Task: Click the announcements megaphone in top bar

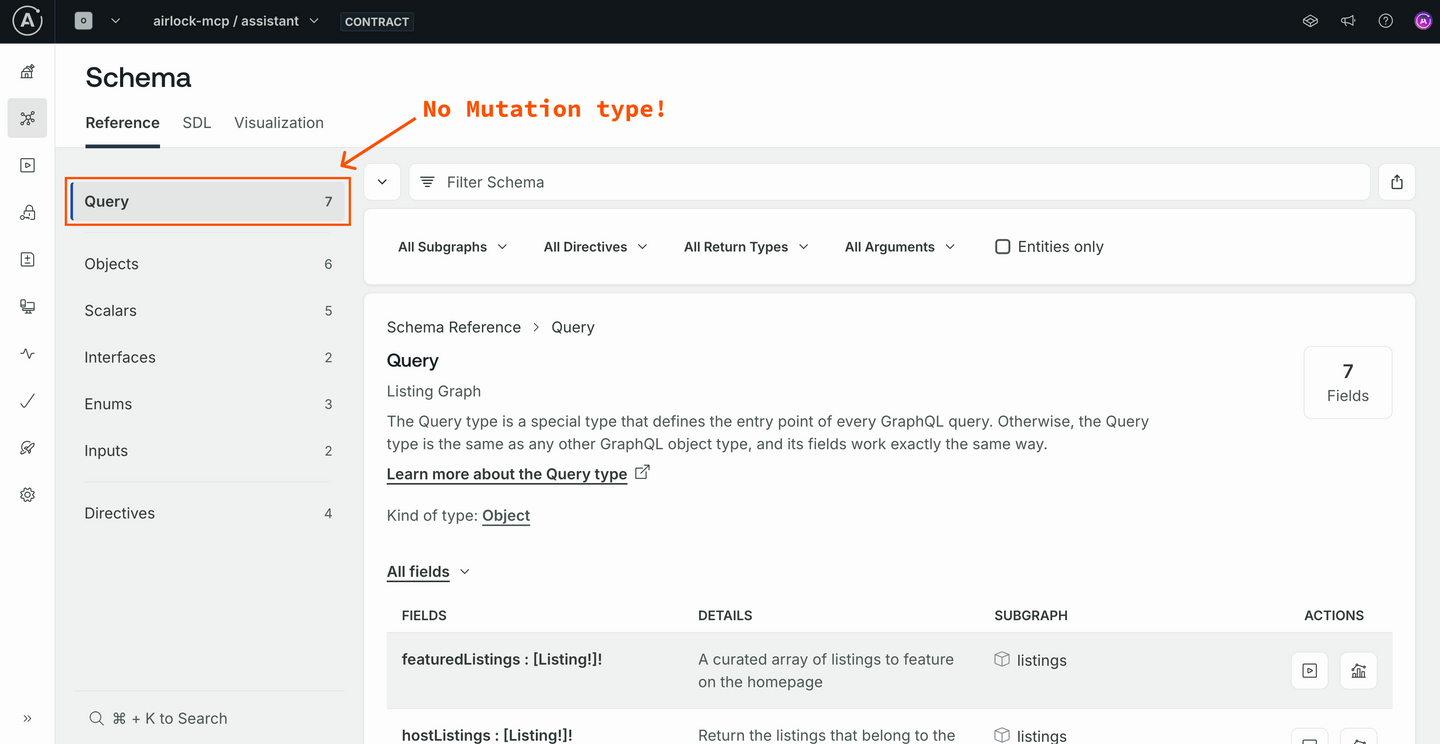Action: pyautogui.click(x=1347, y=20)
